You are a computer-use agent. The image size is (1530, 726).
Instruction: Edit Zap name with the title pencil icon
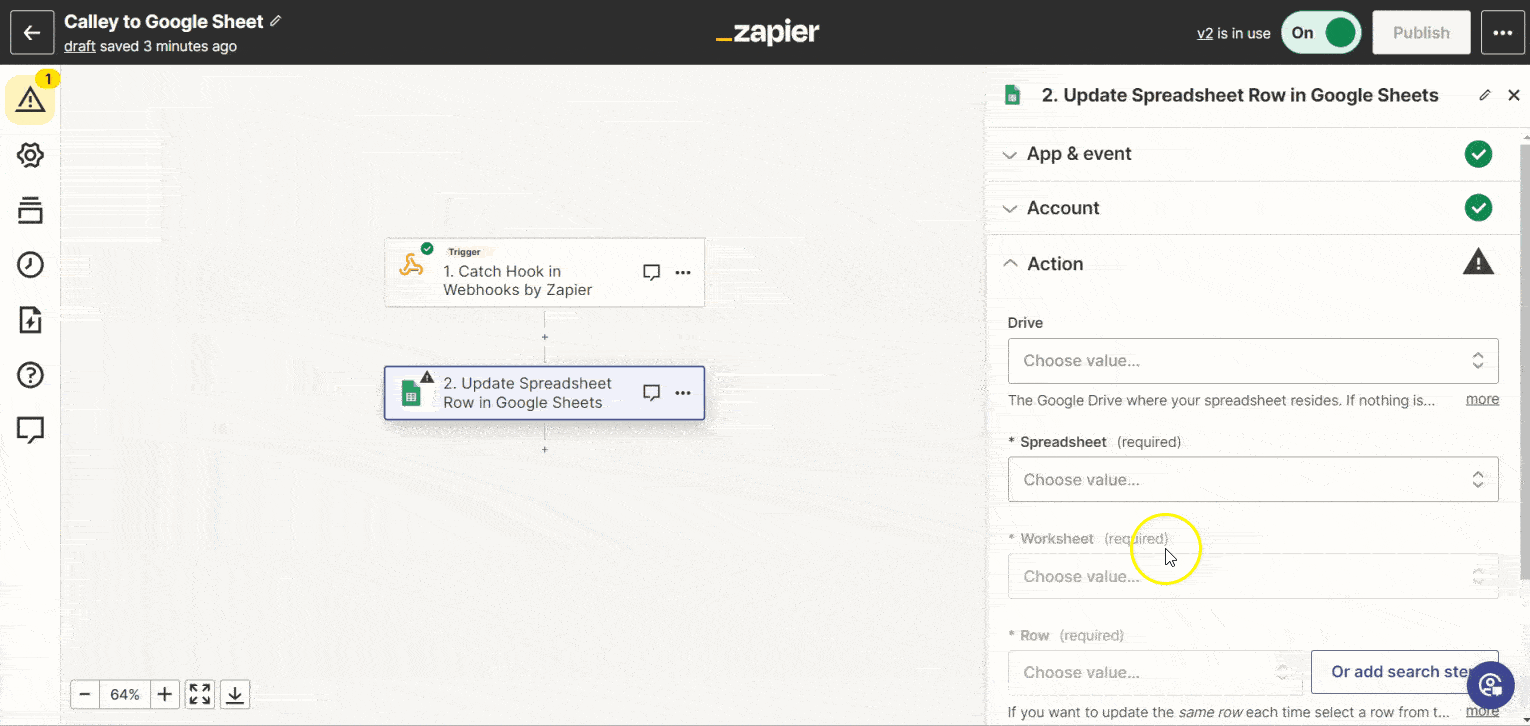[x=276, y=21]
